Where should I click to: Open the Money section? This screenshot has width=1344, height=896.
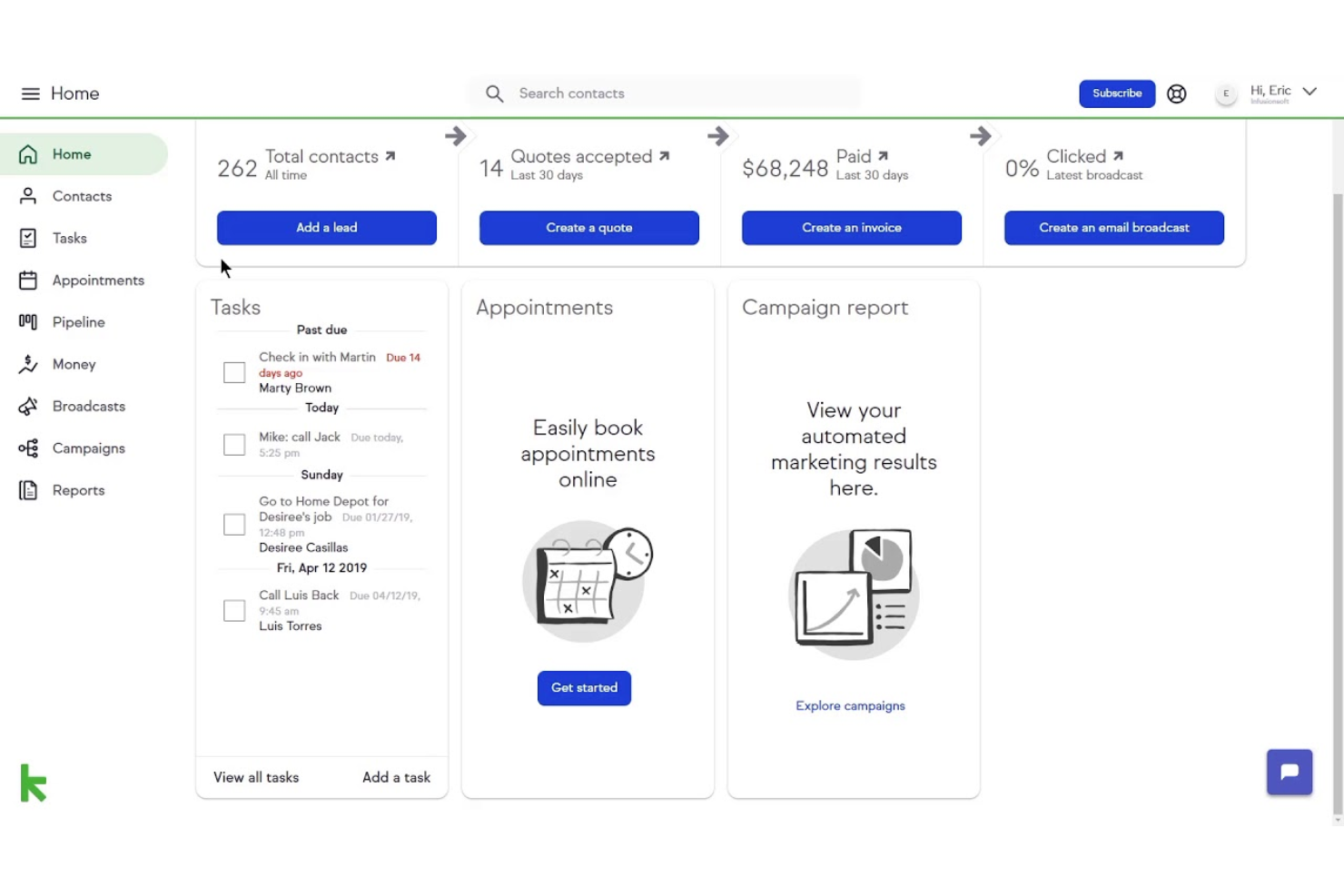(x=73, y=364)
